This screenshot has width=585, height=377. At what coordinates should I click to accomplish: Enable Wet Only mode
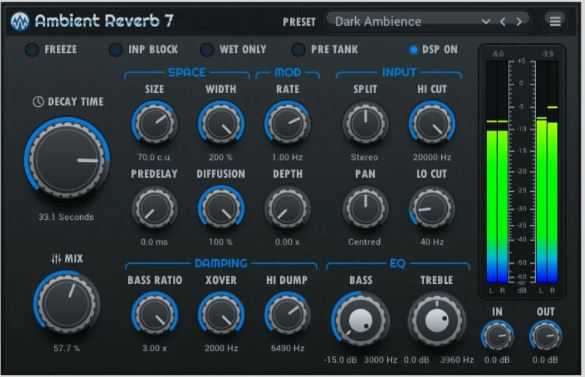click(x=206, y=50)
